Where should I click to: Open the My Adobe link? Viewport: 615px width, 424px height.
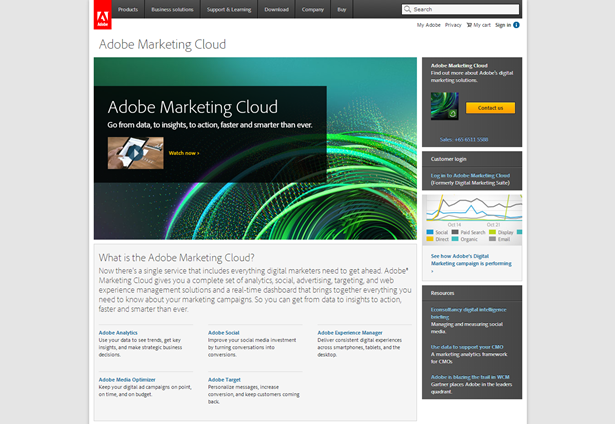[x=428, y=25]
